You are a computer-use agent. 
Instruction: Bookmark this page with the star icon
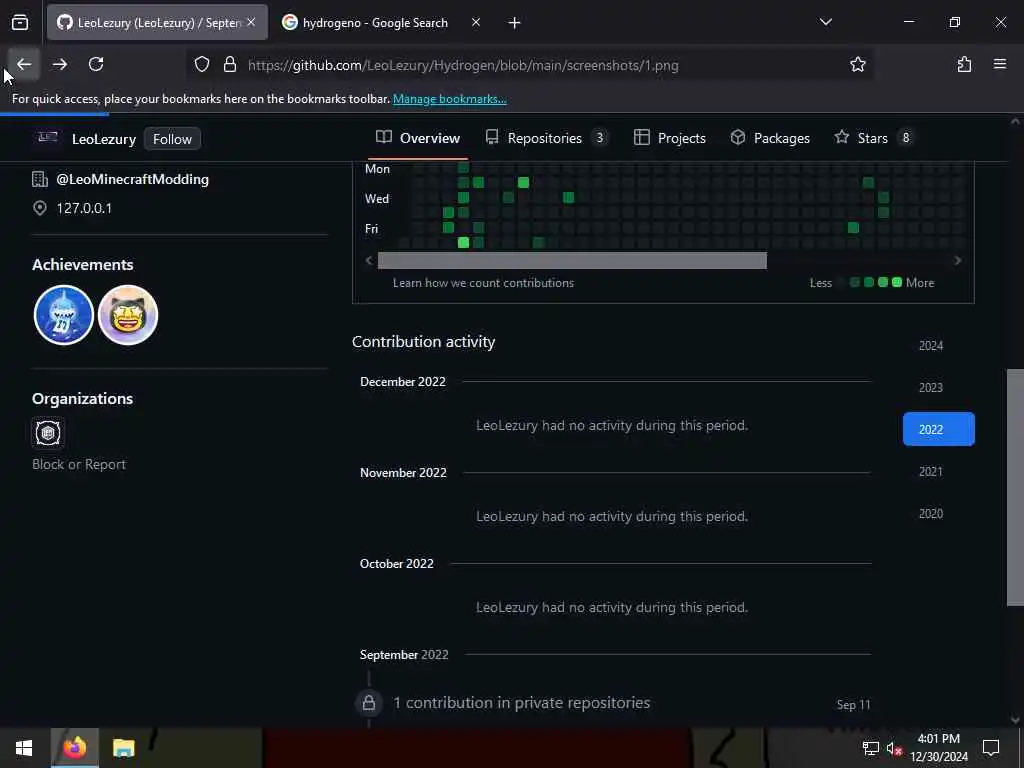(857, 65)
